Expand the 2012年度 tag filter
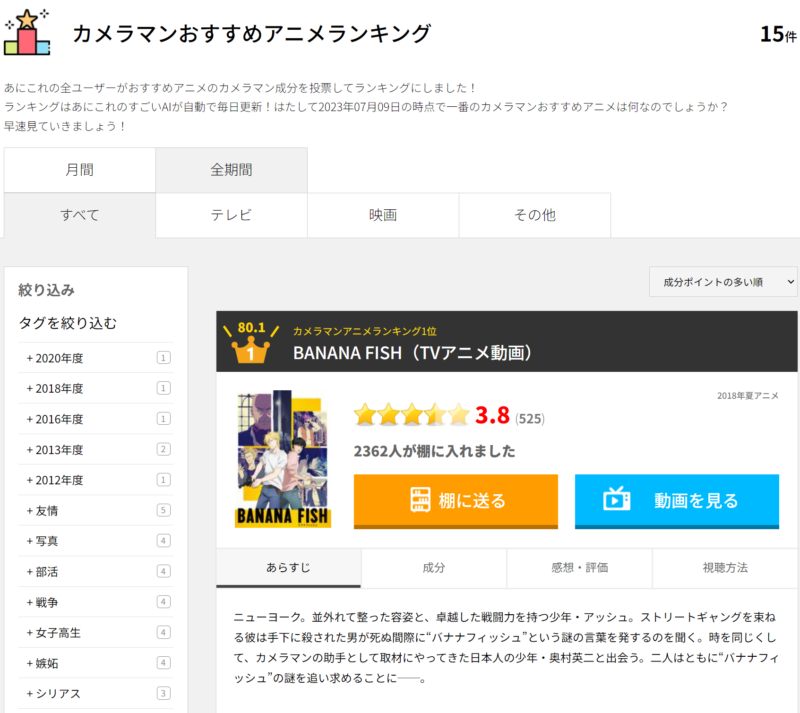 click(96, 480)
